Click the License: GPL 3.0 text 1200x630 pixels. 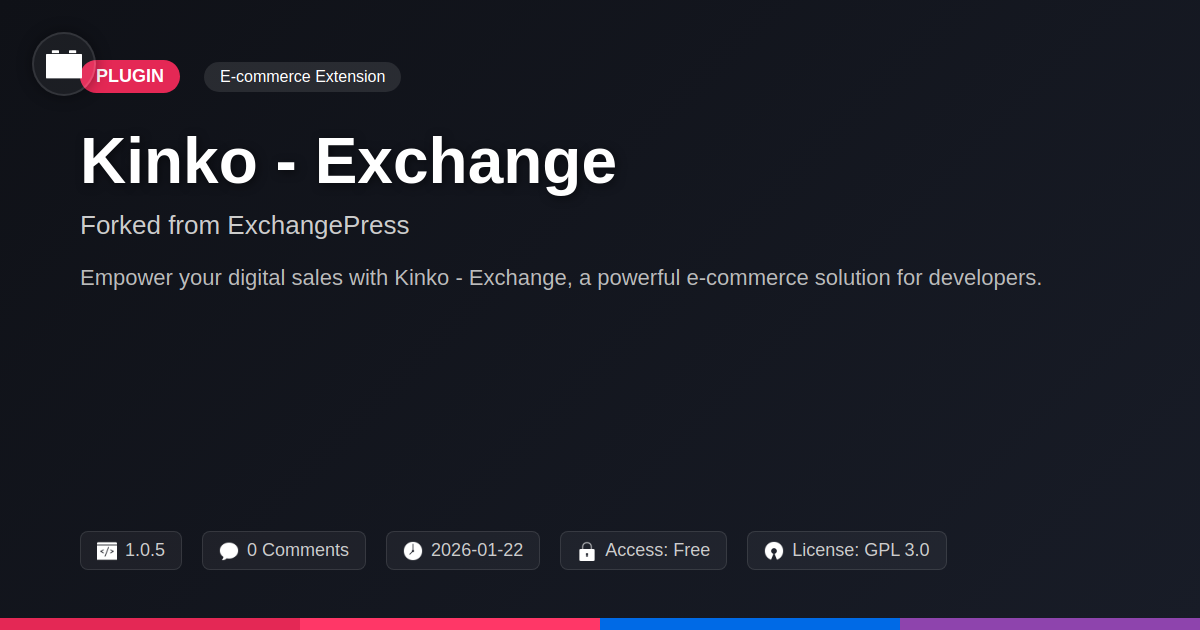pos(860,550)
